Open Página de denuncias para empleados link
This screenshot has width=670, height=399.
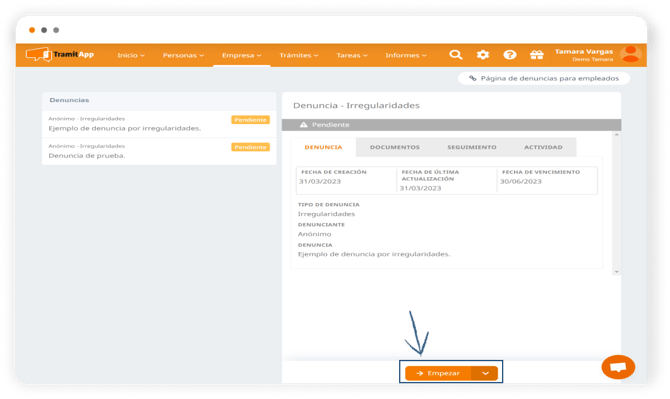pos(544,78)
